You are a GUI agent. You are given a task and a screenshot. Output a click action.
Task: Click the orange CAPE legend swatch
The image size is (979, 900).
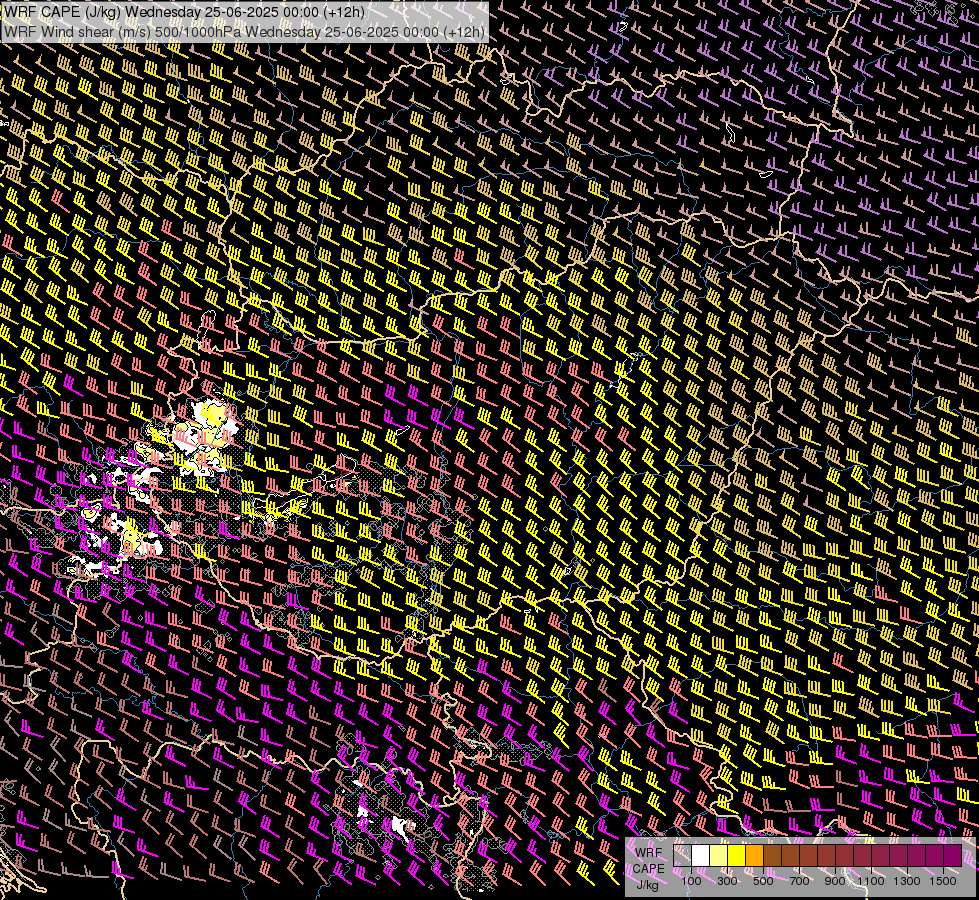point(754,855)
